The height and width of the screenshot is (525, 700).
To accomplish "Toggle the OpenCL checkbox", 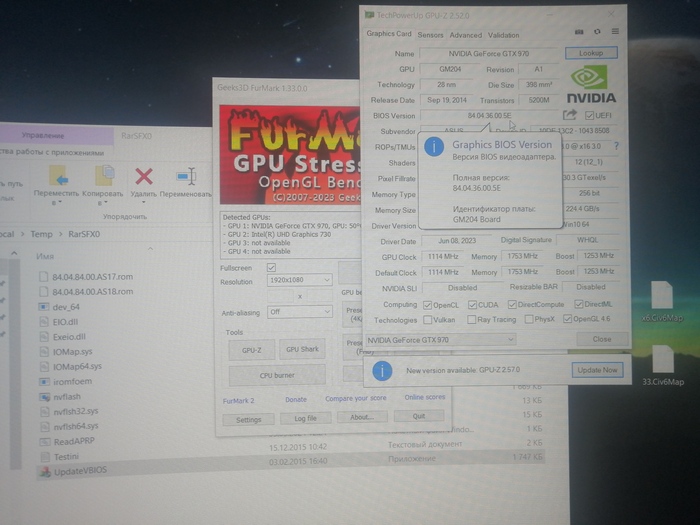I will coord(427,305).
